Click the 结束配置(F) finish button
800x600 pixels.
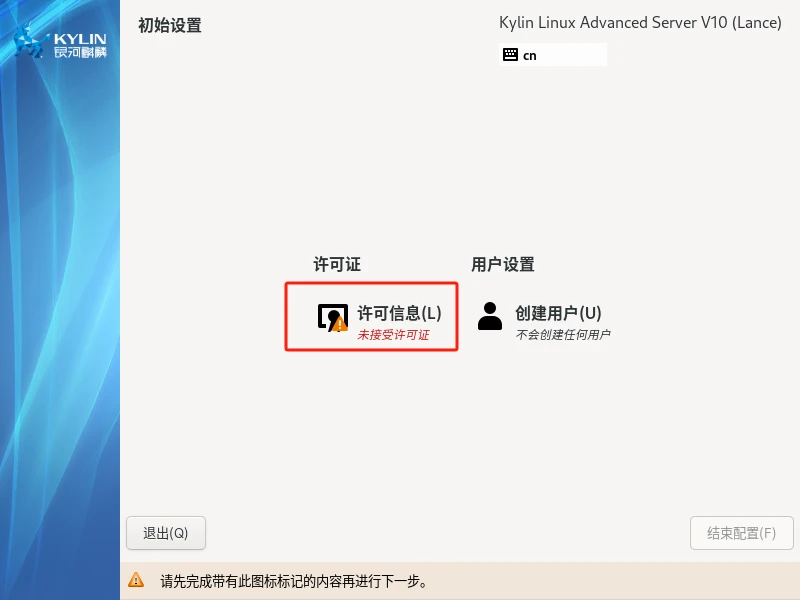(742, 533)
